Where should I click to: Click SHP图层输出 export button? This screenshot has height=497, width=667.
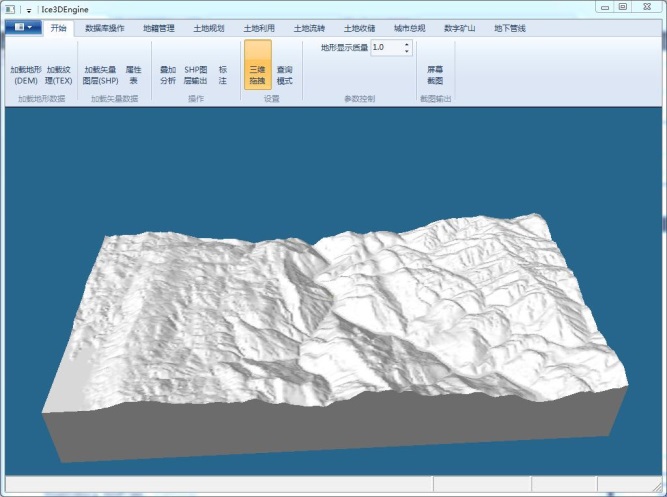(x=196, y=74)
